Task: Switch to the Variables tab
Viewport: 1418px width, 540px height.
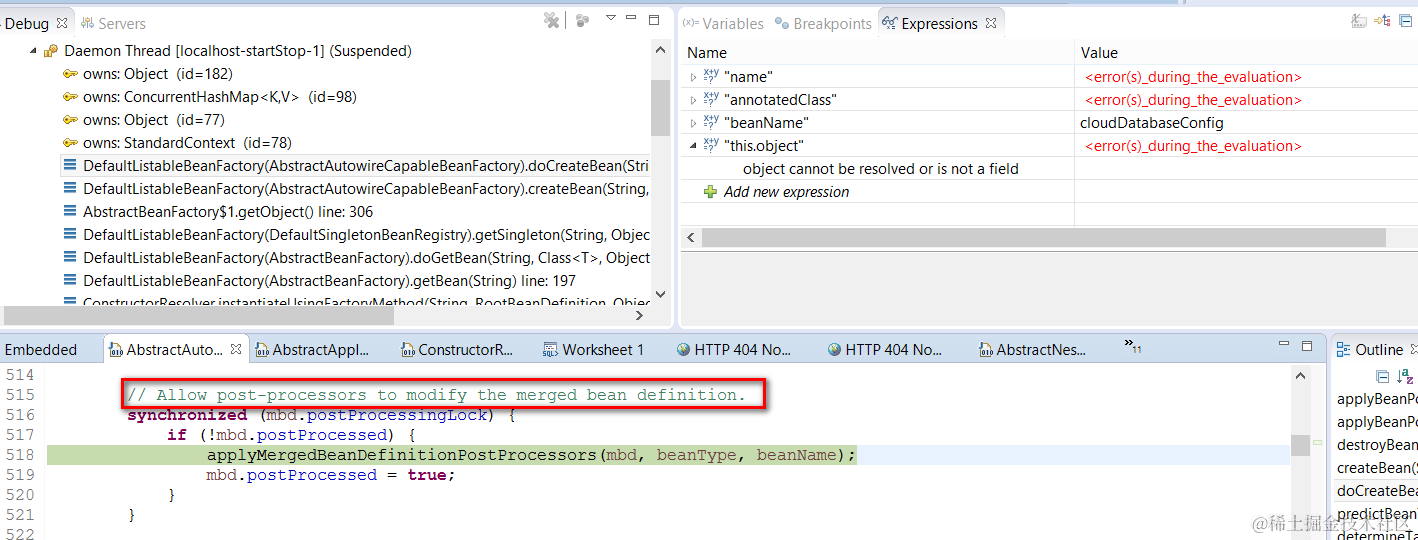Action: 724,23
